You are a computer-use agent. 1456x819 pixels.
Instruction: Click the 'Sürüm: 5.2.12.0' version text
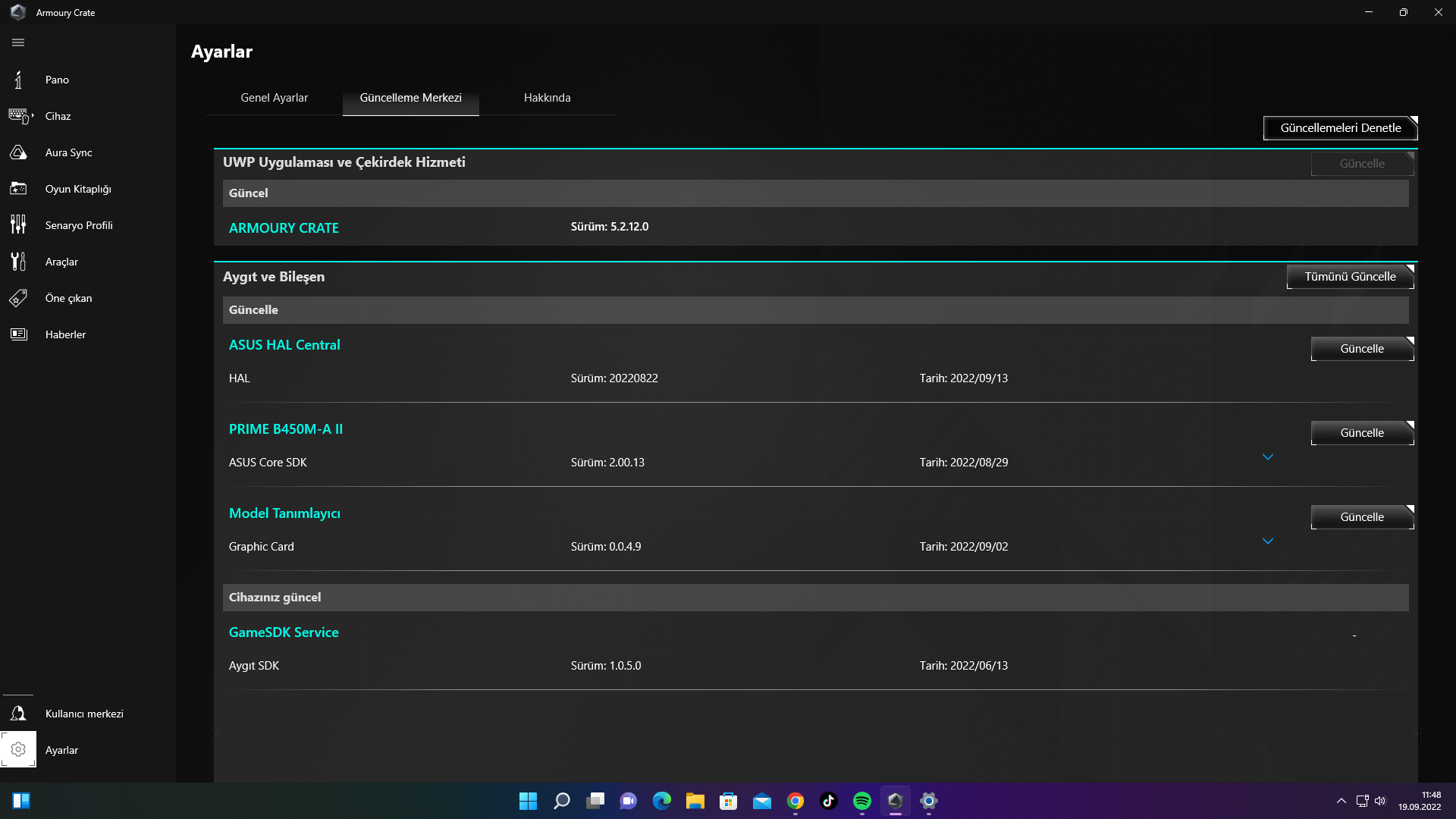click(610, 227)
